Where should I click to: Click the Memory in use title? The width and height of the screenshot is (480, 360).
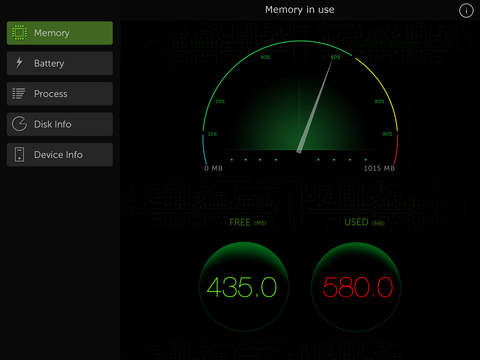pyautogui.click(x=300, y=10)
